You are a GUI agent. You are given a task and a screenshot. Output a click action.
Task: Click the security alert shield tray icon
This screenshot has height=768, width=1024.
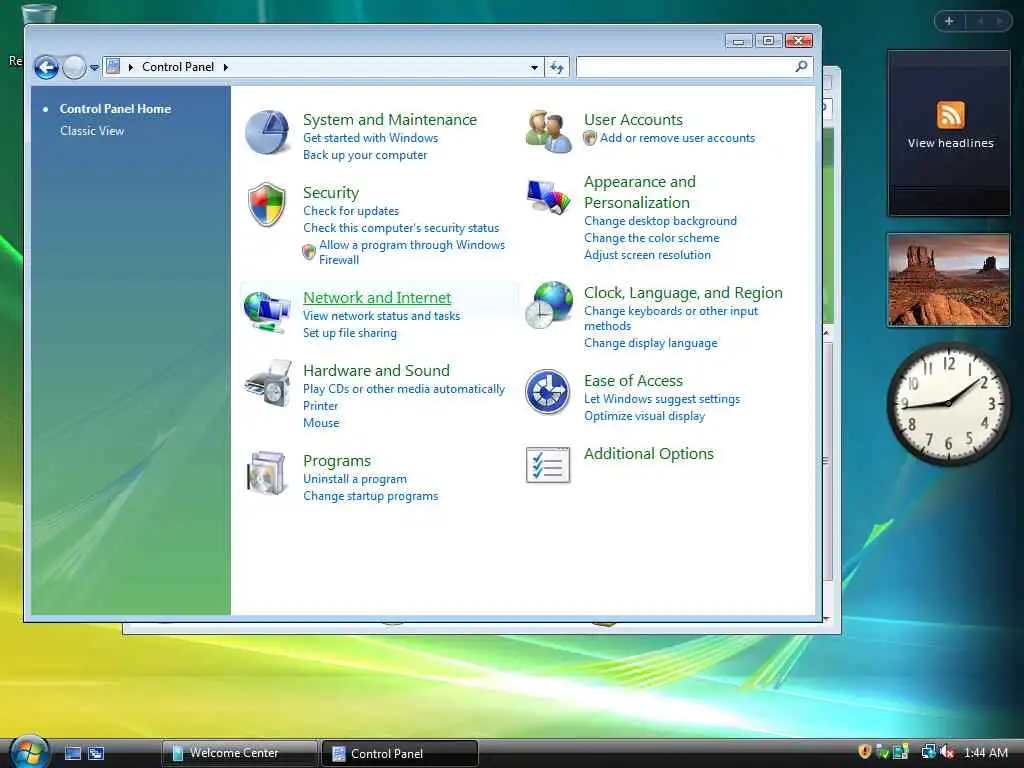[x=865, y=752]
